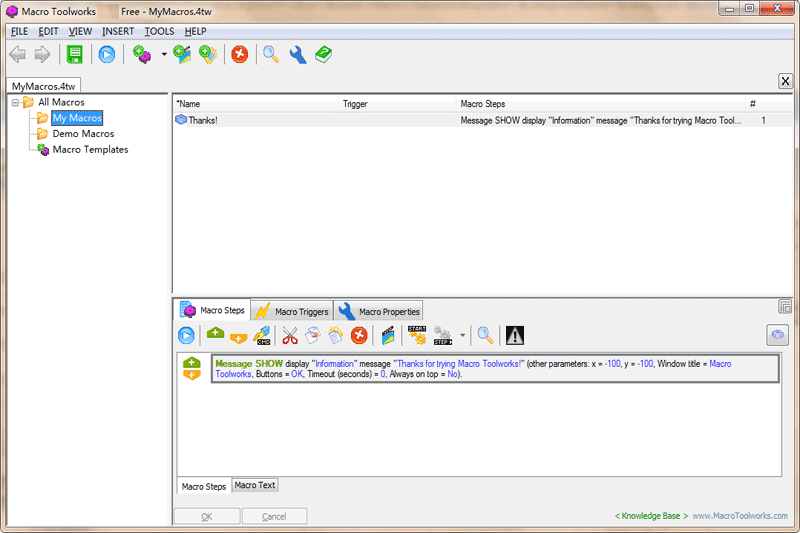
Task: Cut the step with the scissors icon
Action: [x=290, y=336]
